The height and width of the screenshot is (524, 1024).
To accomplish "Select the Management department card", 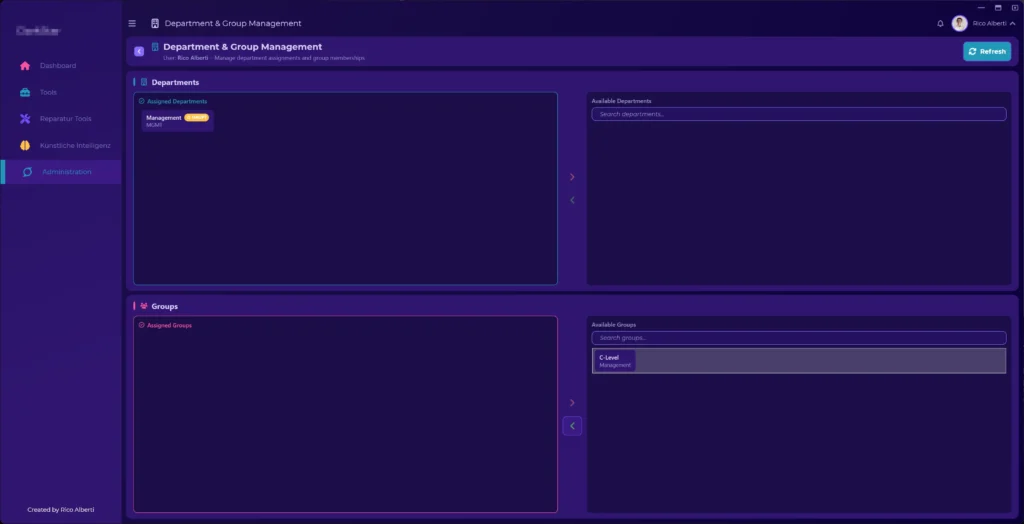I will pyautogui.click(x=178, y=121).
